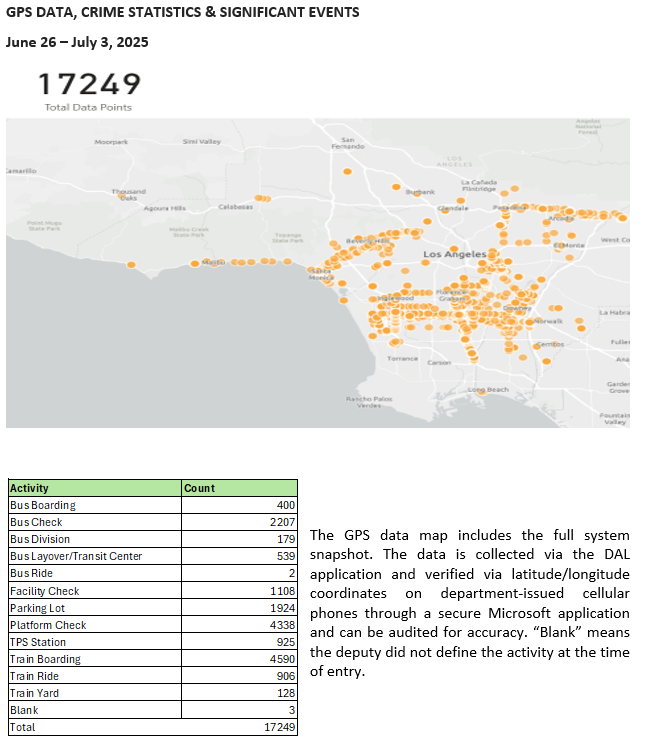The height and width of the screenshot is (744, 651).
Task: Click the Train Boarding activity cell
Action: (x=45, y=659)
